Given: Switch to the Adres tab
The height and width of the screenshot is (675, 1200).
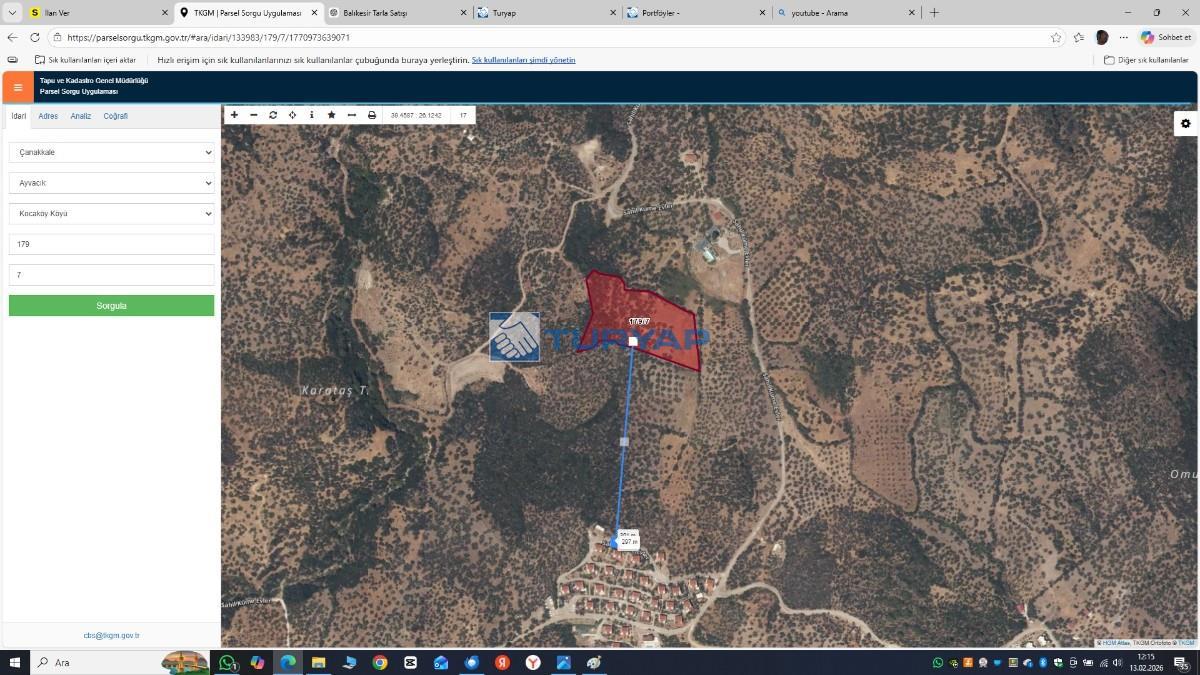Looking at the screenshot, I should [x=48, y=116].
